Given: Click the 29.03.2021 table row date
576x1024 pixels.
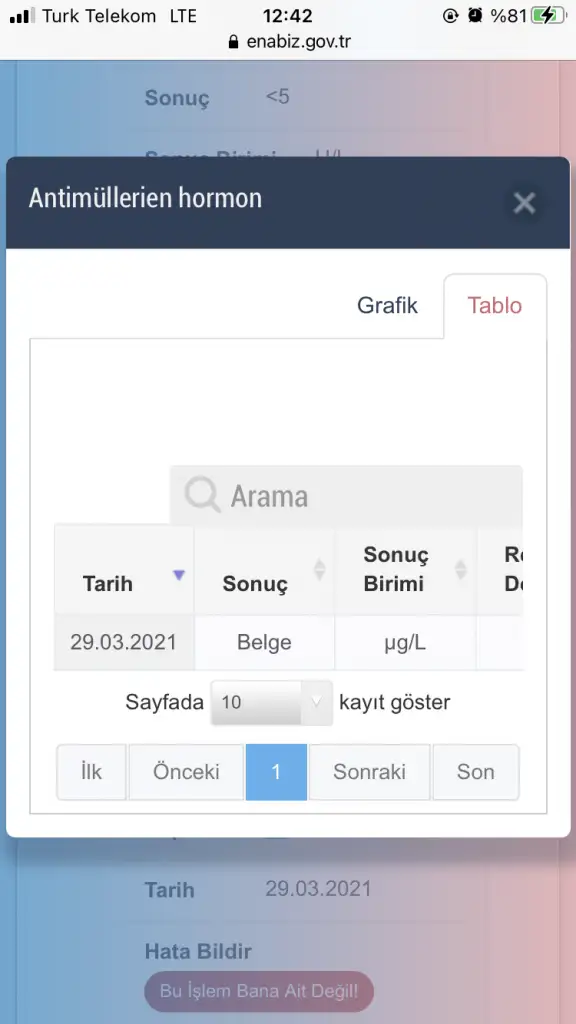Looking at the screenshot, I should 123,642.
